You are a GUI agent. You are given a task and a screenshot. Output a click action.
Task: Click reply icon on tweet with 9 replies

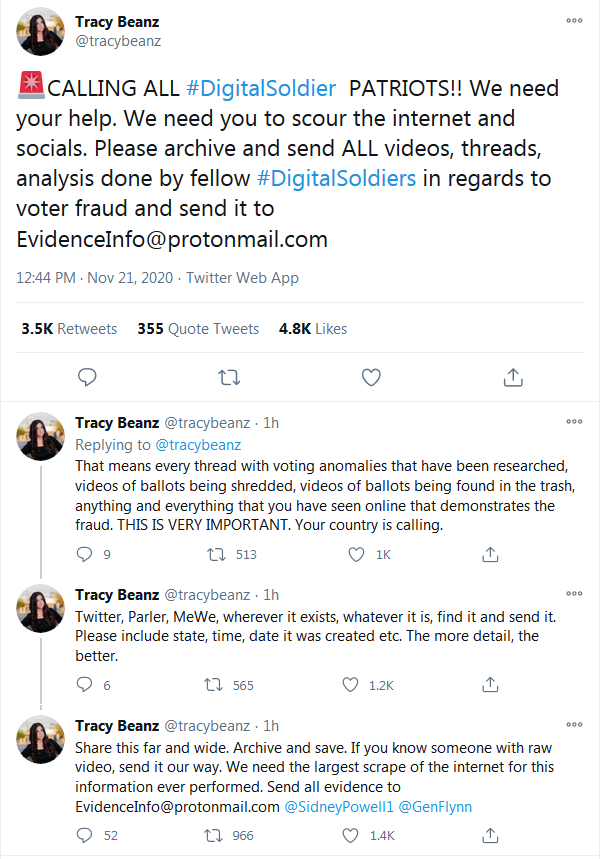coord(84,554)
